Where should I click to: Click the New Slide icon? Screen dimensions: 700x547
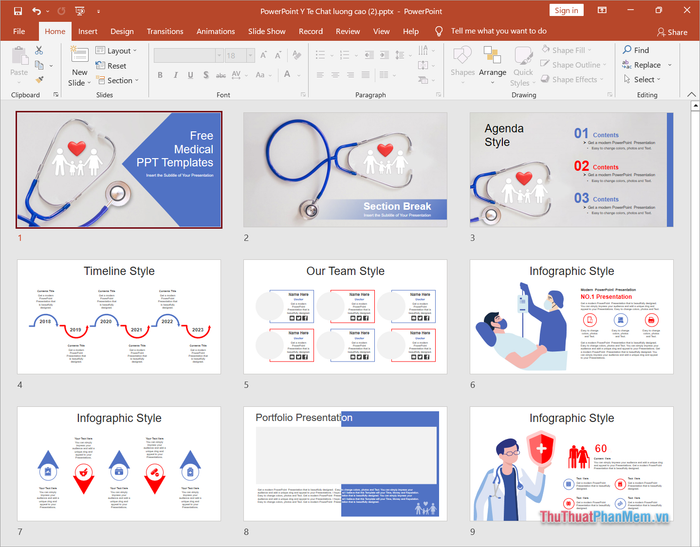(79, 54)
